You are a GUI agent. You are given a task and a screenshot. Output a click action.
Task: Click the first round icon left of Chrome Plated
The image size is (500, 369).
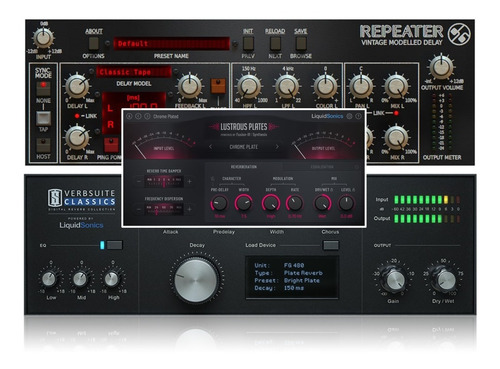pos(129,116)
